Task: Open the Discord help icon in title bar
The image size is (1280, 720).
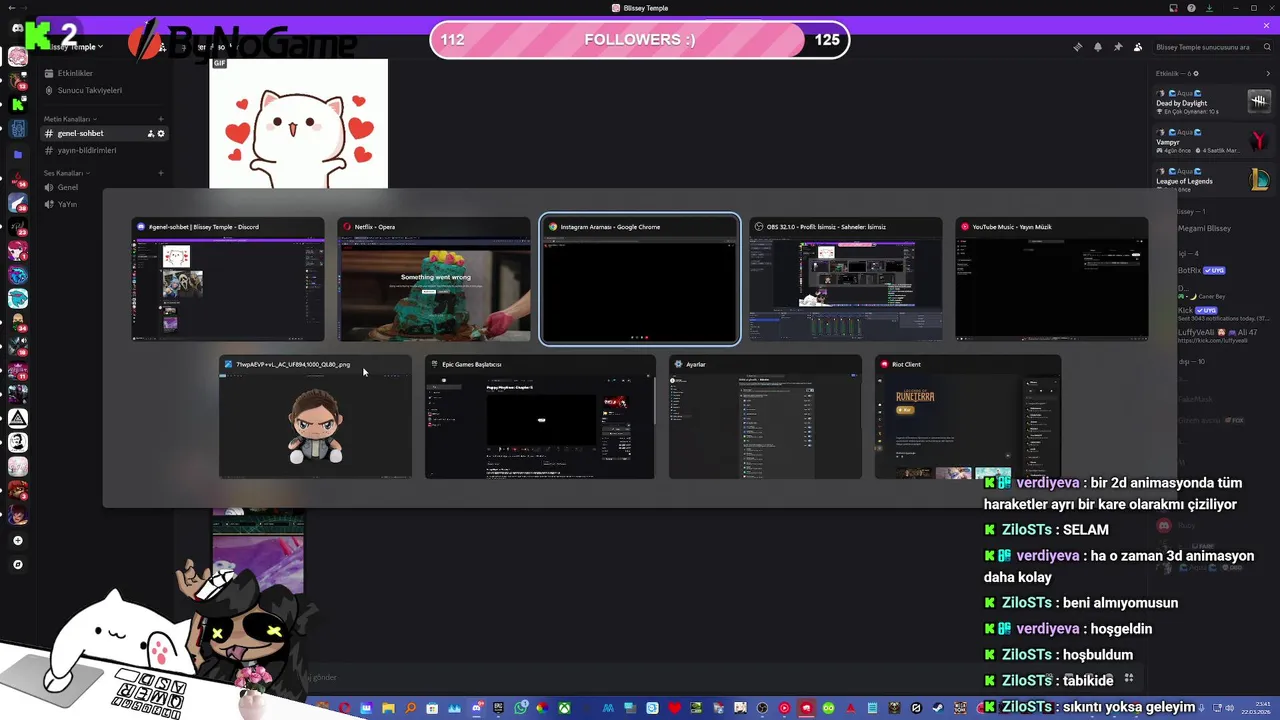Action: pos(1191,8)
